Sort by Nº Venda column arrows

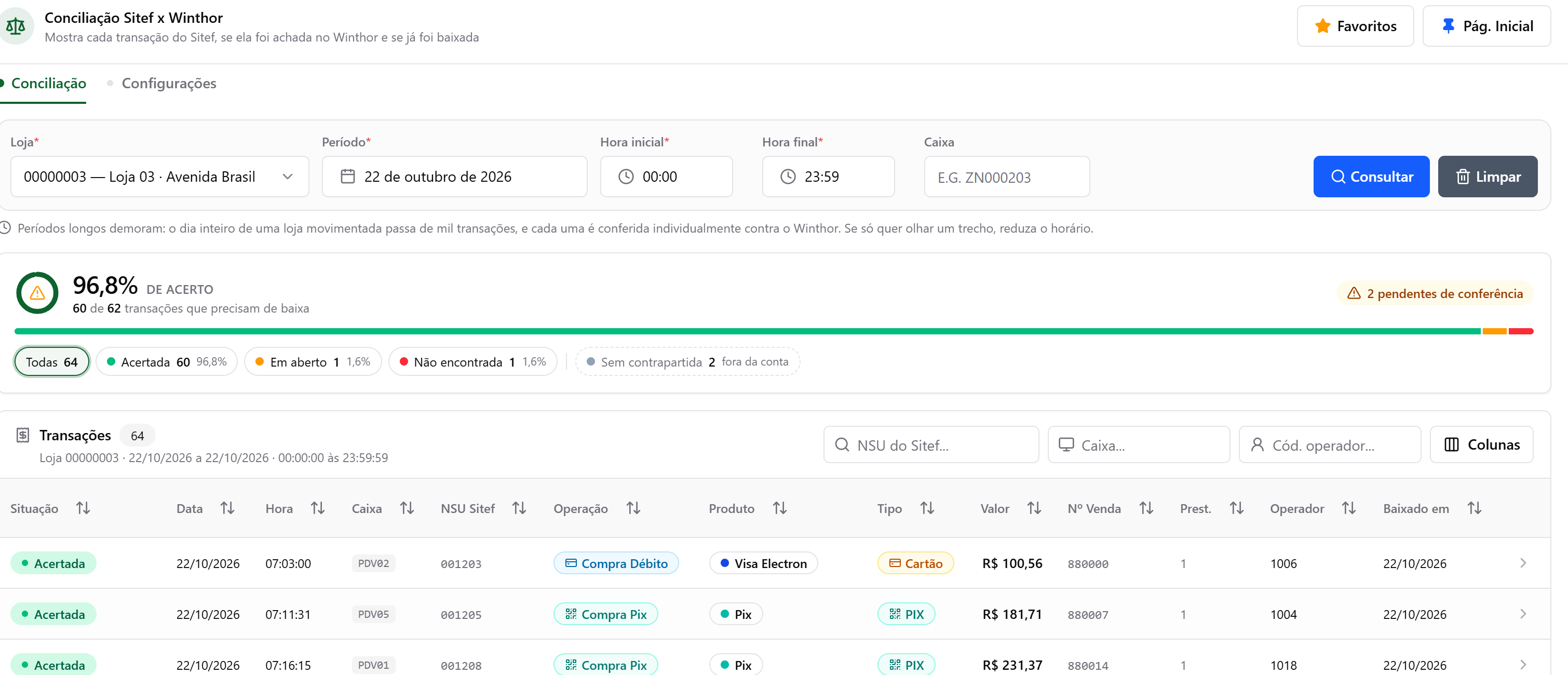[x=1146, y=508]
